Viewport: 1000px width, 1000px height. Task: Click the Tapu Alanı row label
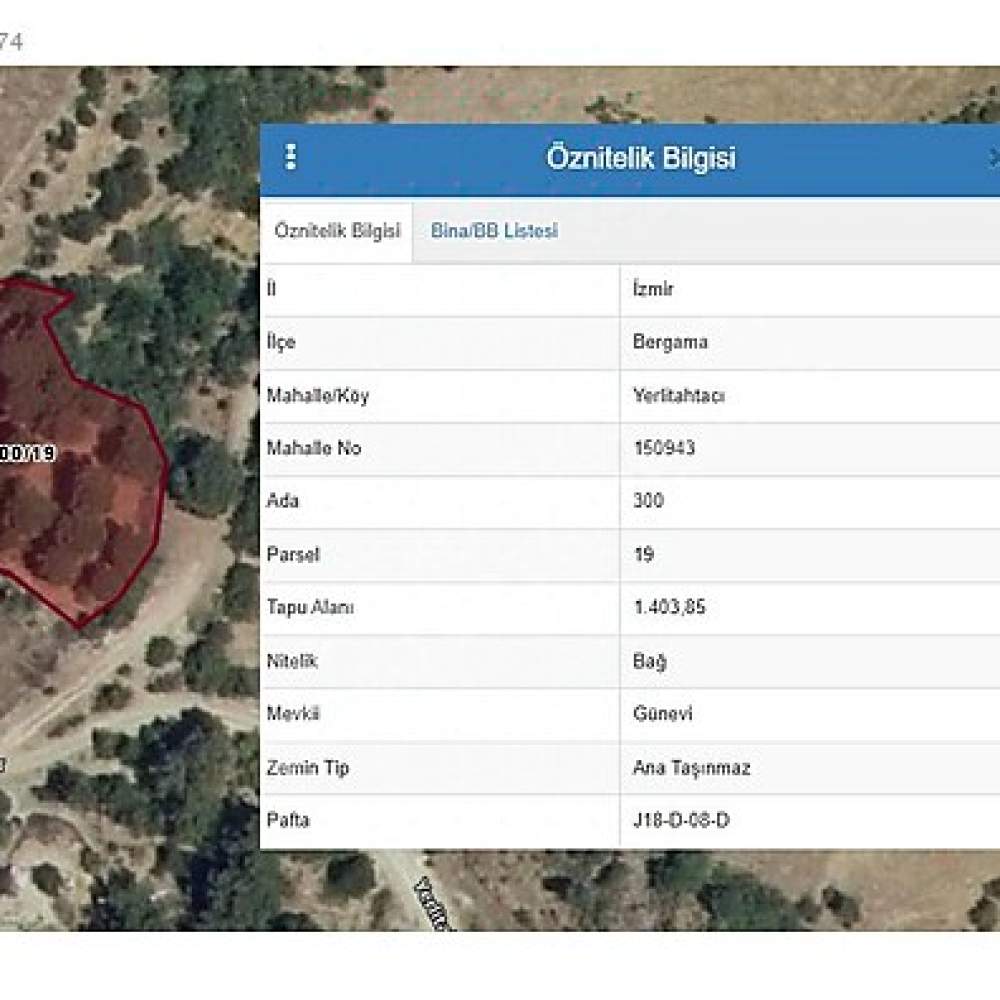[310, 607]
